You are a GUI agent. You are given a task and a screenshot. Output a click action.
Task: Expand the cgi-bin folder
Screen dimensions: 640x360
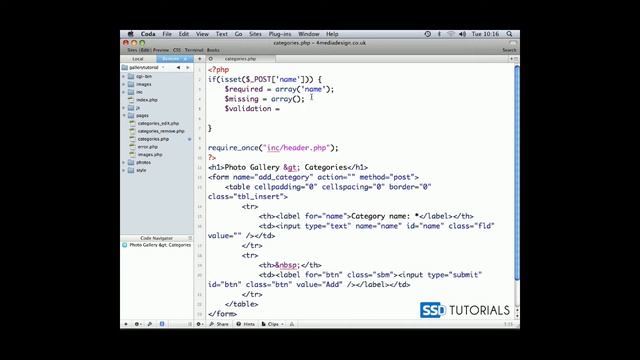tap(124, 76)
